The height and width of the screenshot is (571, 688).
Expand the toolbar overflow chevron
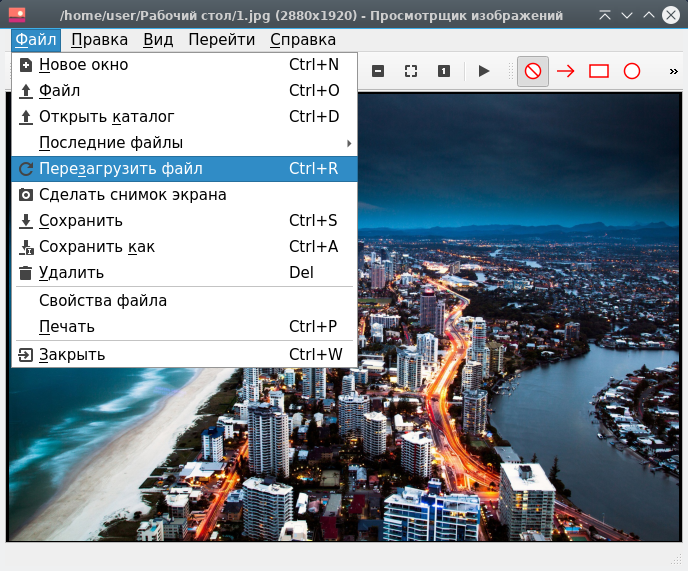[x=673, y=71]
